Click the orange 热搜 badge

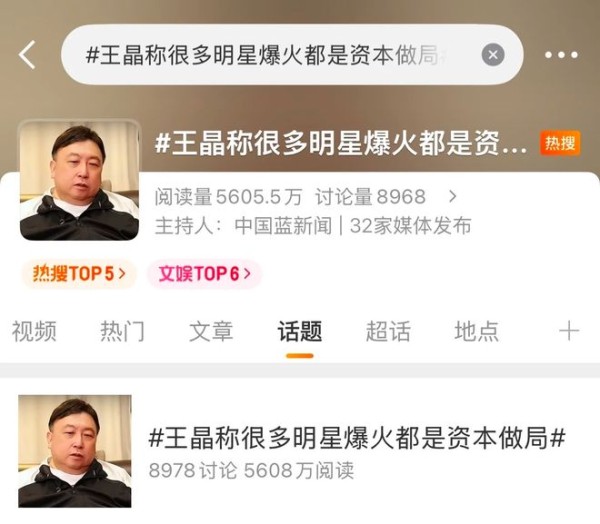tap(560, 143)
